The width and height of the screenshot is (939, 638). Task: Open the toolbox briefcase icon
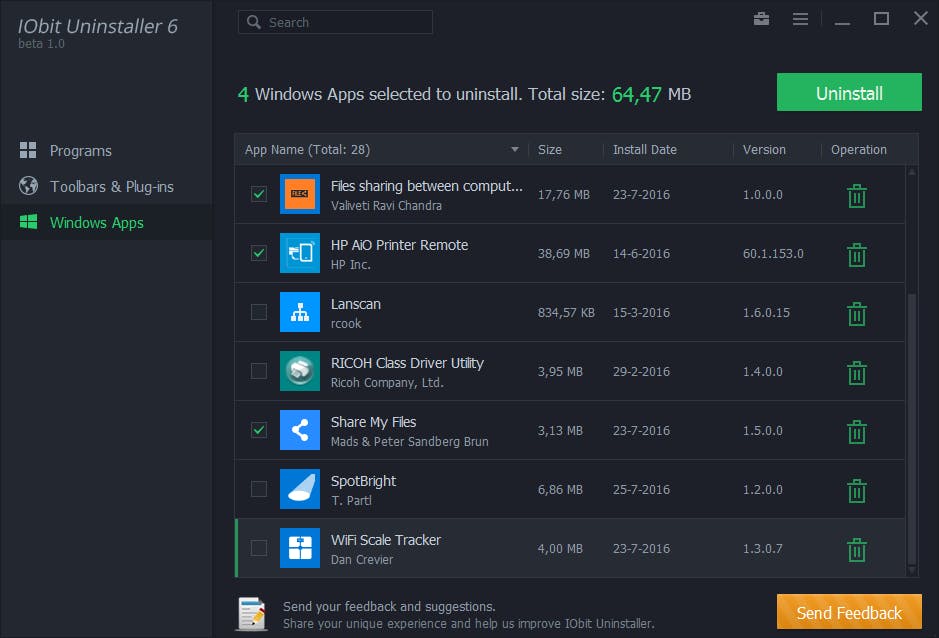[x=761, y=19]
